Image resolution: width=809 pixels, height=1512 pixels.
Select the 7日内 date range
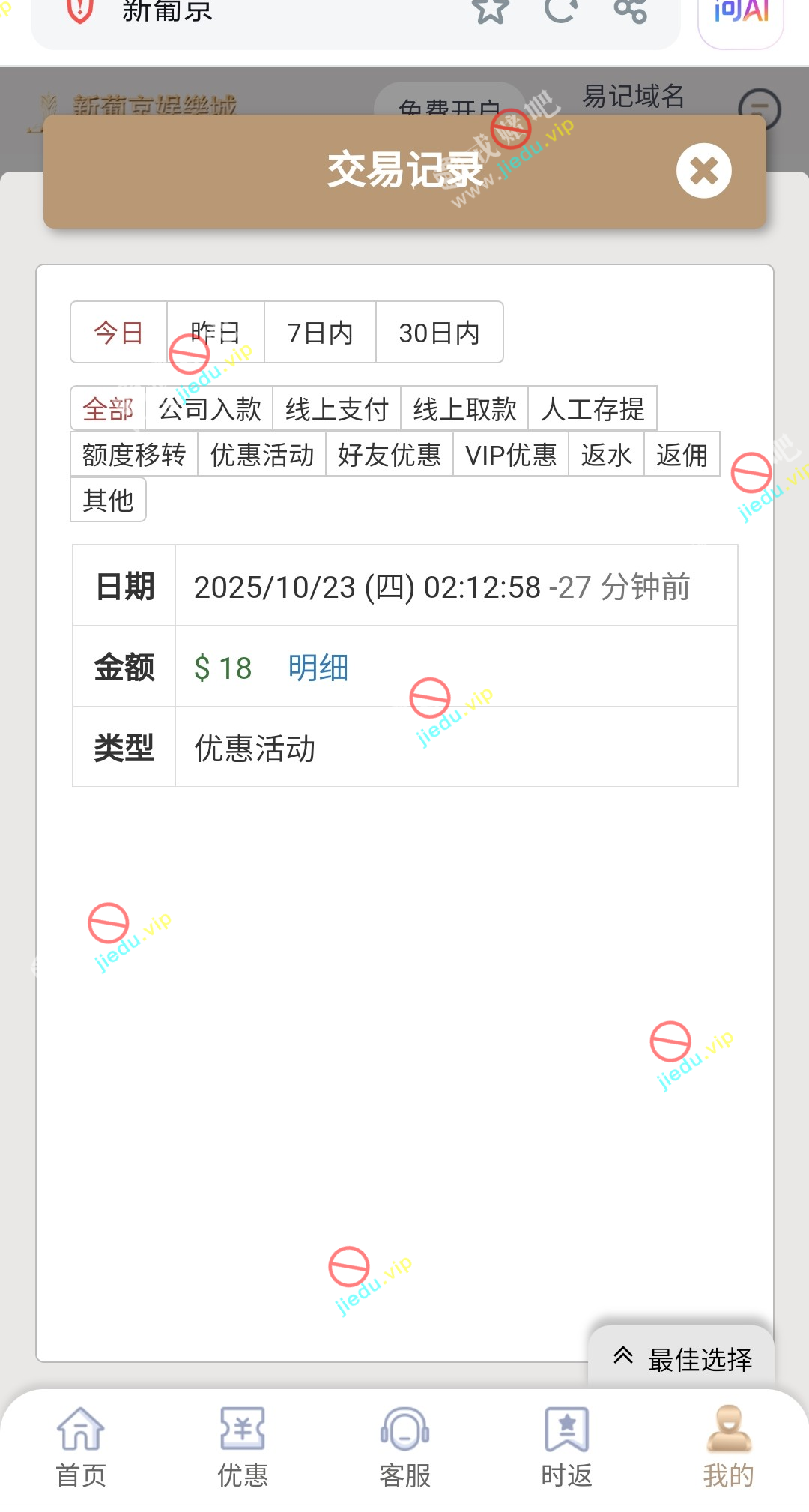coord(320,333)
